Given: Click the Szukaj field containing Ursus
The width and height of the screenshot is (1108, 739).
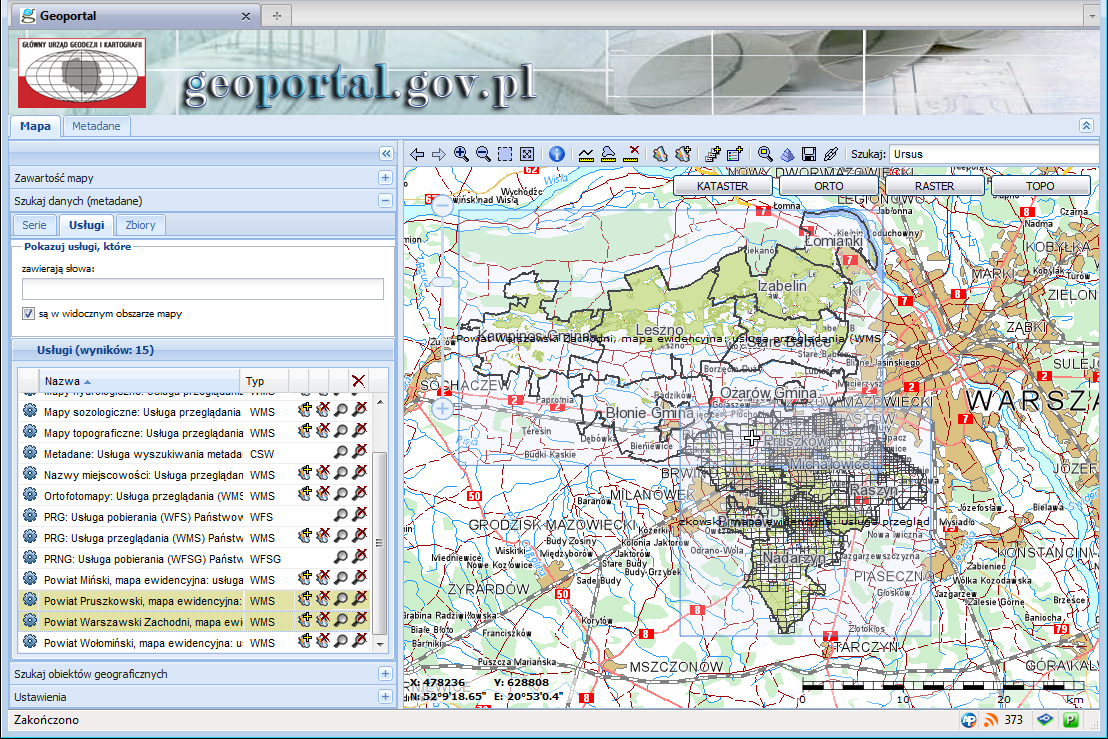Looking at the screenshot, I should coord(992,154).
